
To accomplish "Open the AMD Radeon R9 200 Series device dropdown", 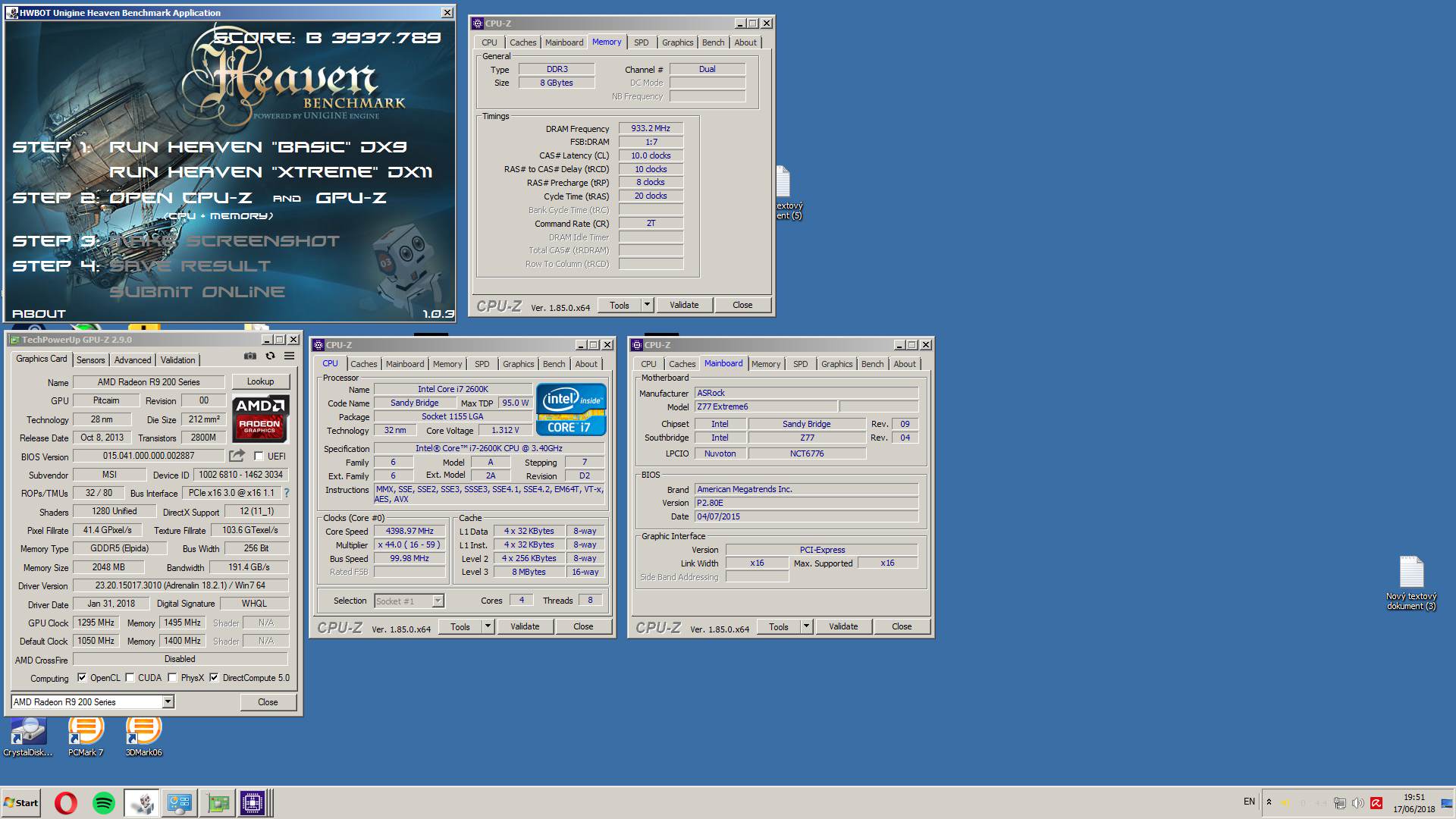I will coord(168,702).
